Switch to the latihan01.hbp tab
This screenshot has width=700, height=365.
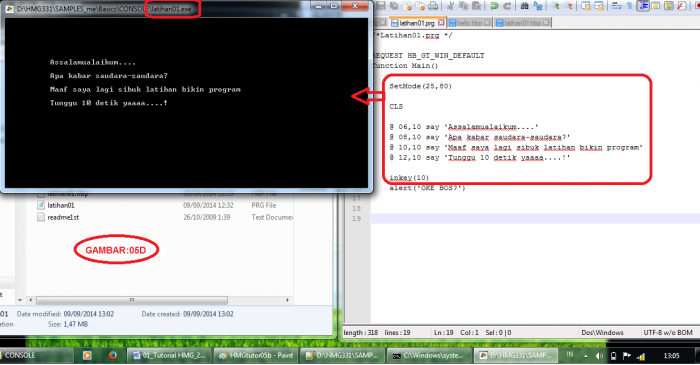coord(522,23)
